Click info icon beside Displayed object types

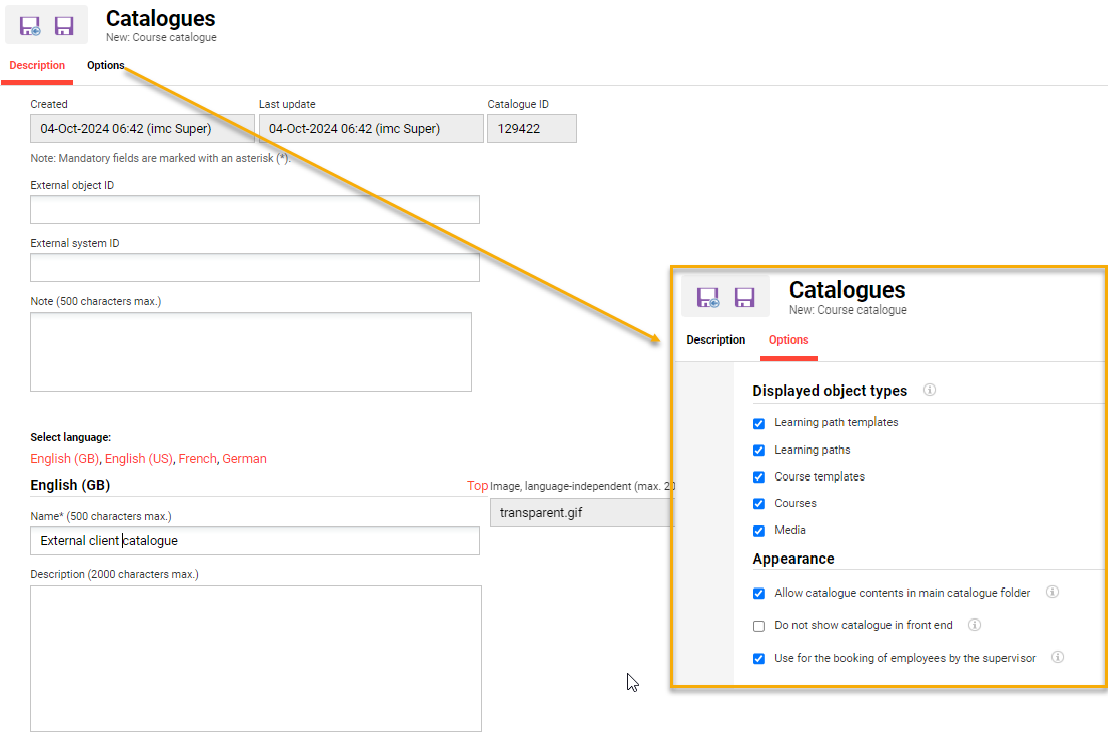929,390
